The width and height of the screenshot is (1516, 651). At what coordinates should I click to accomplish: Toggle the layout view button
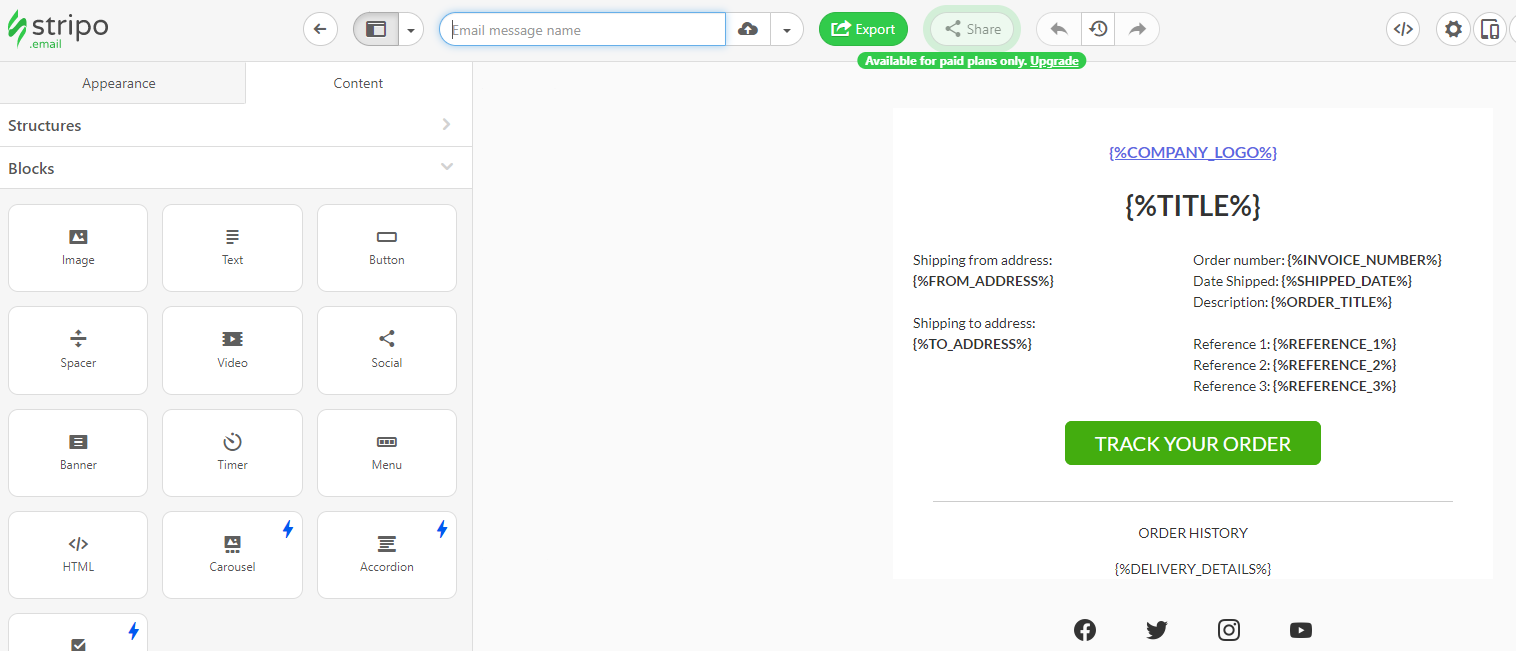click(x=376, y=29)
